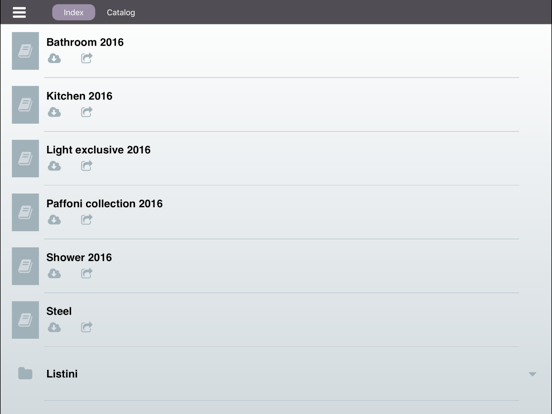Image resolution: width=552 pixels, height=414 pixels.
Task: Open the Listini folder label
Action: [x=62, y=374]
